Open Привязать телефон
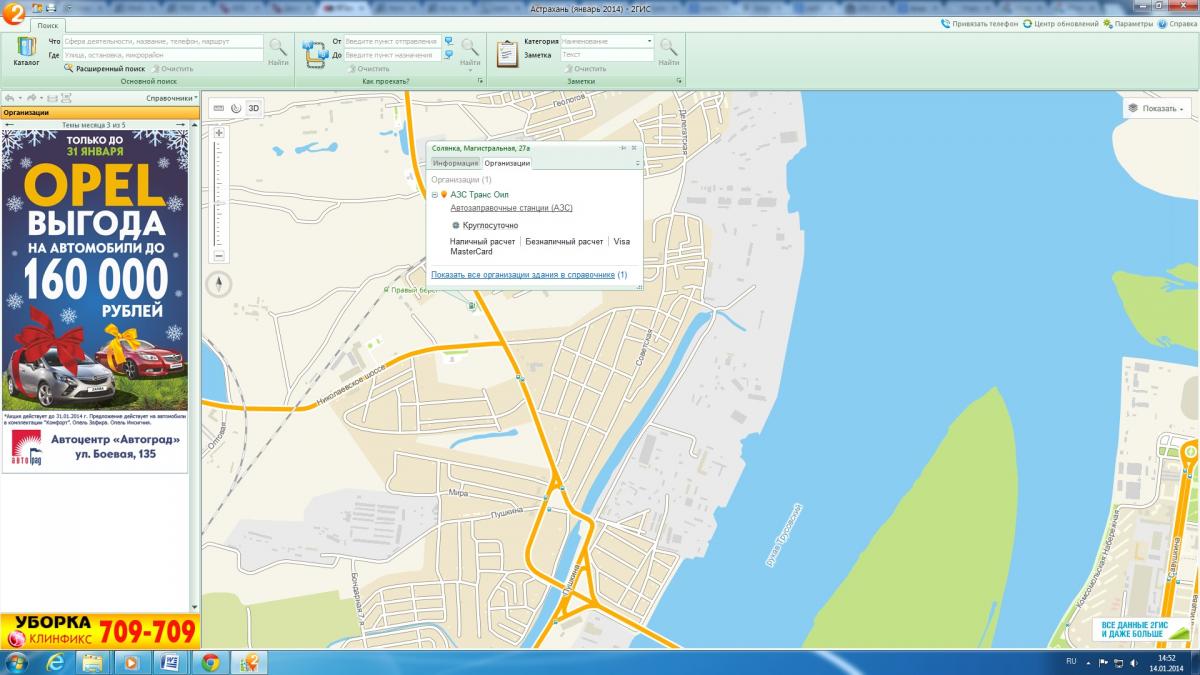This screenshot has width=1200, height=675. pos(980,23)
